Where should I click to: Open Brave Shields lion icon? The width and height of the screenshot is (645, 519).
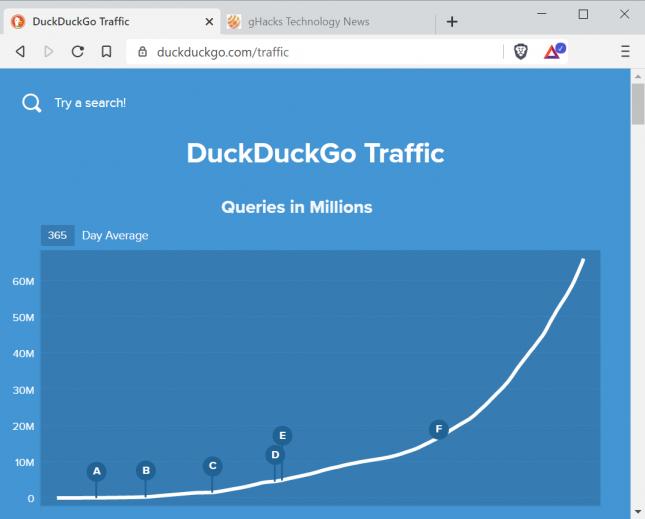(x=521, y=52)
